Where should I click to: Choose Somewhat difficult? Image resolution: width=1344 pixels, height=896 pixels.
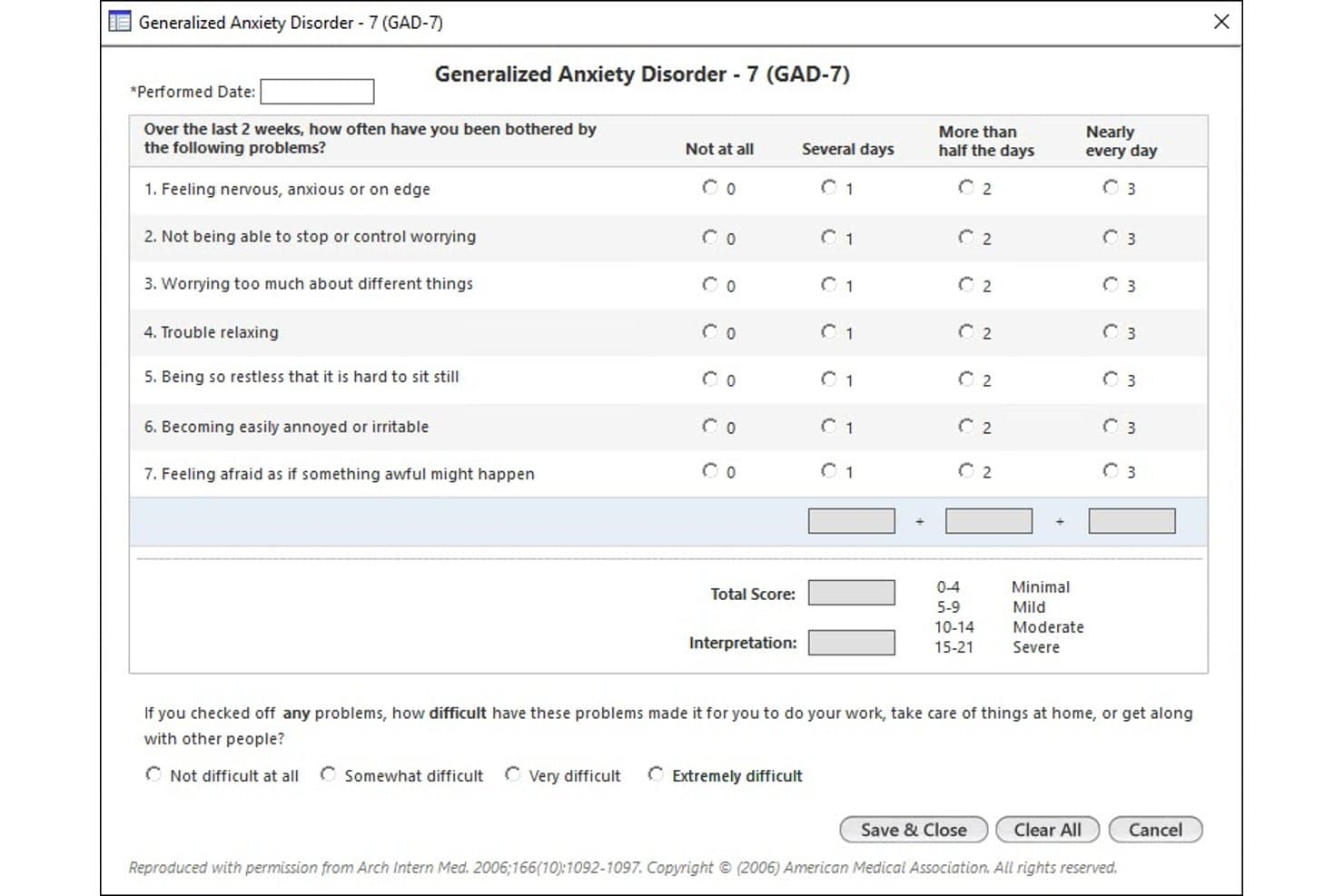(328, 774)
